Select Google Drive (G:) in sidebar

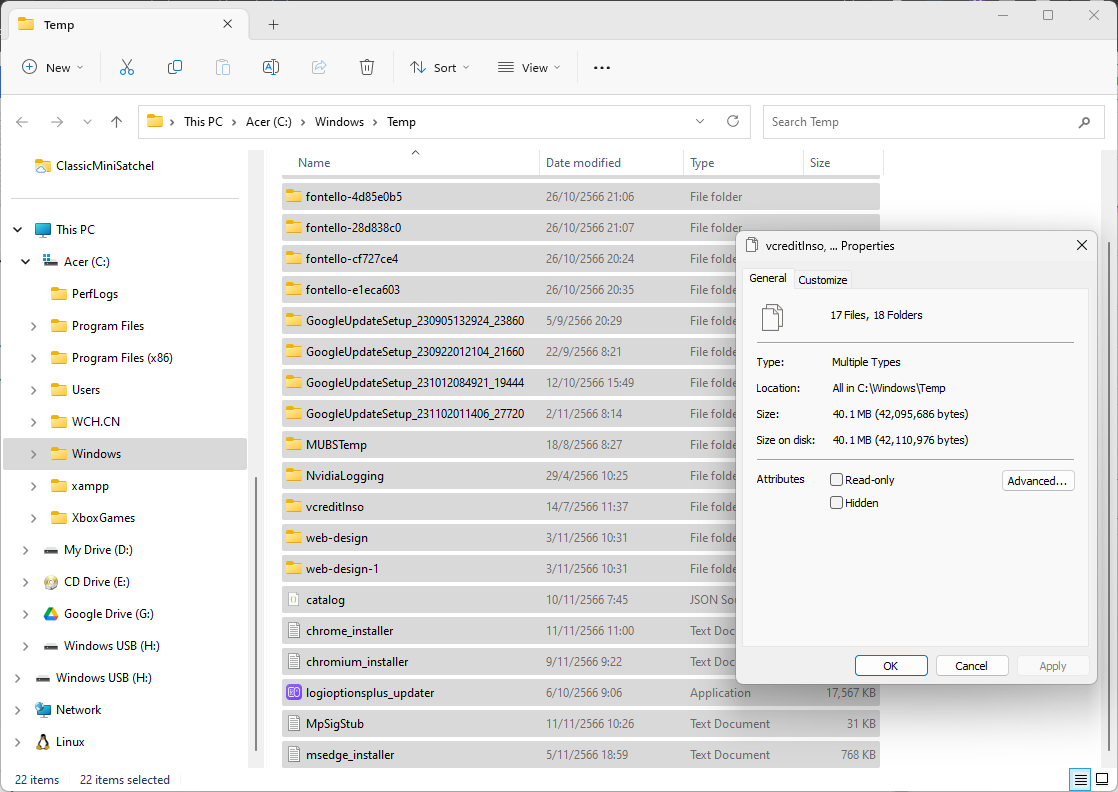[x=108, y=614]
